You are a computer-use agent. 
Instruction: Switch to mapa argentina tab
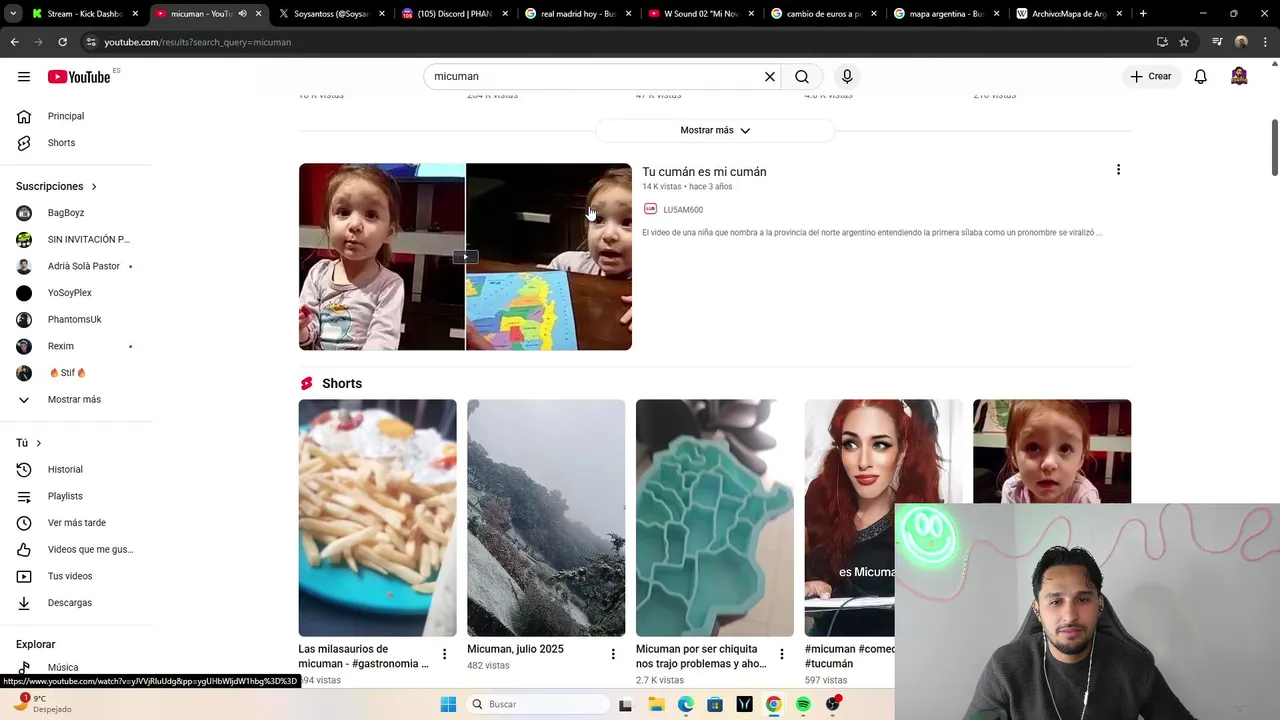(945, 14)
